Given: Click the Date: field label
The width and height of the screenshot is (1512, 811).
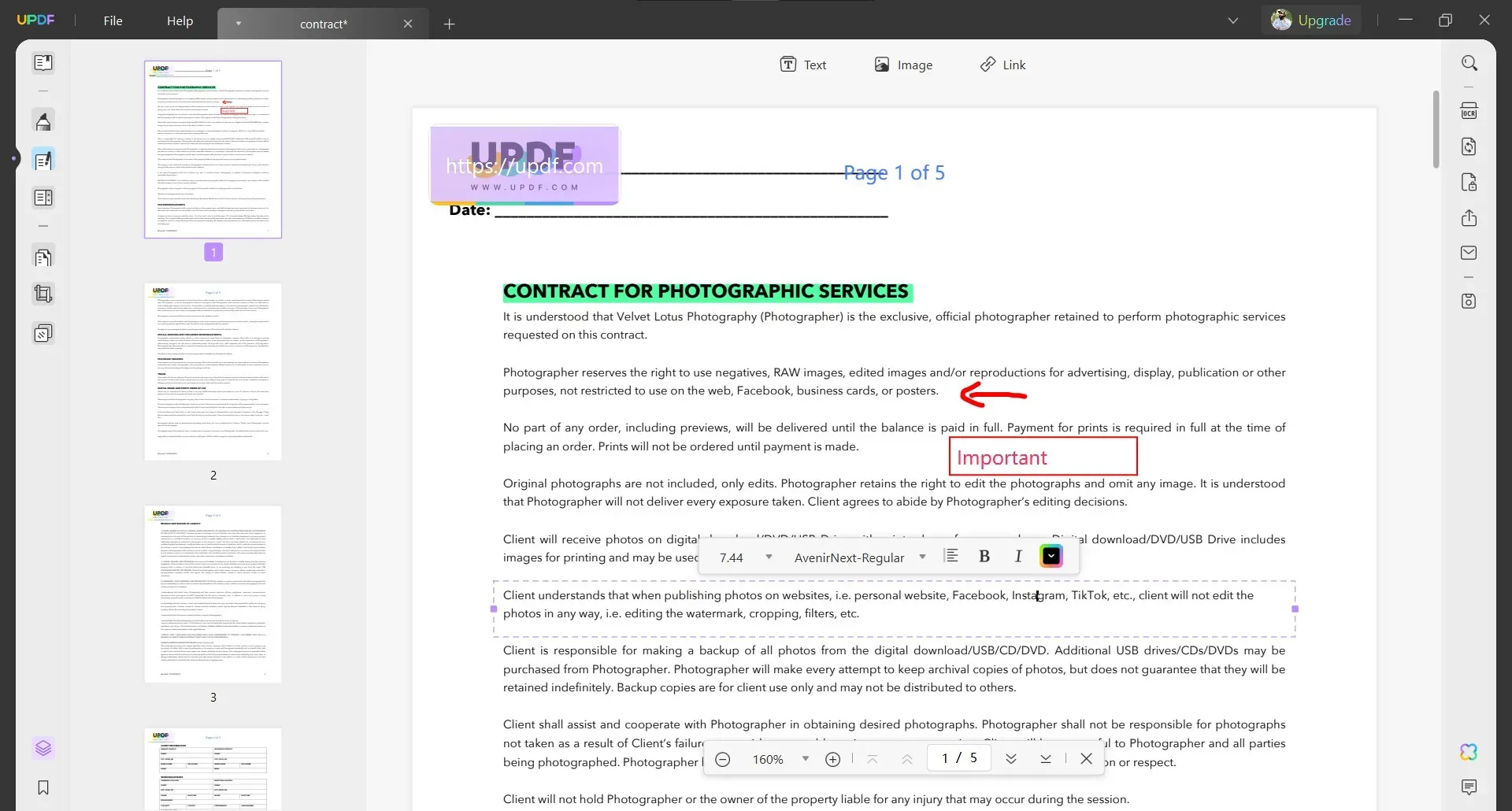Looking at the screenshot, I should pyautogui.click(x=469, y=210).
